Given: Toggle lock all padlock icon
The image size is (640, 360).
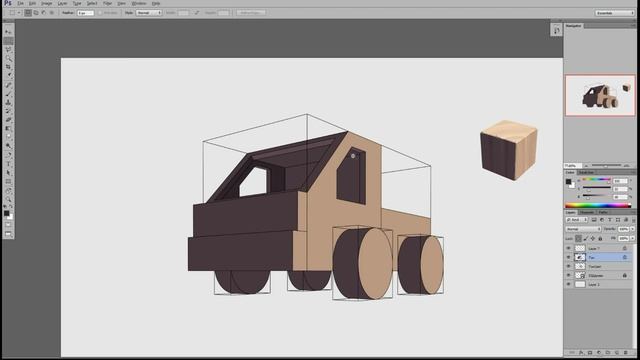Looking at the screenshot, I should click(x=600, y=238).
